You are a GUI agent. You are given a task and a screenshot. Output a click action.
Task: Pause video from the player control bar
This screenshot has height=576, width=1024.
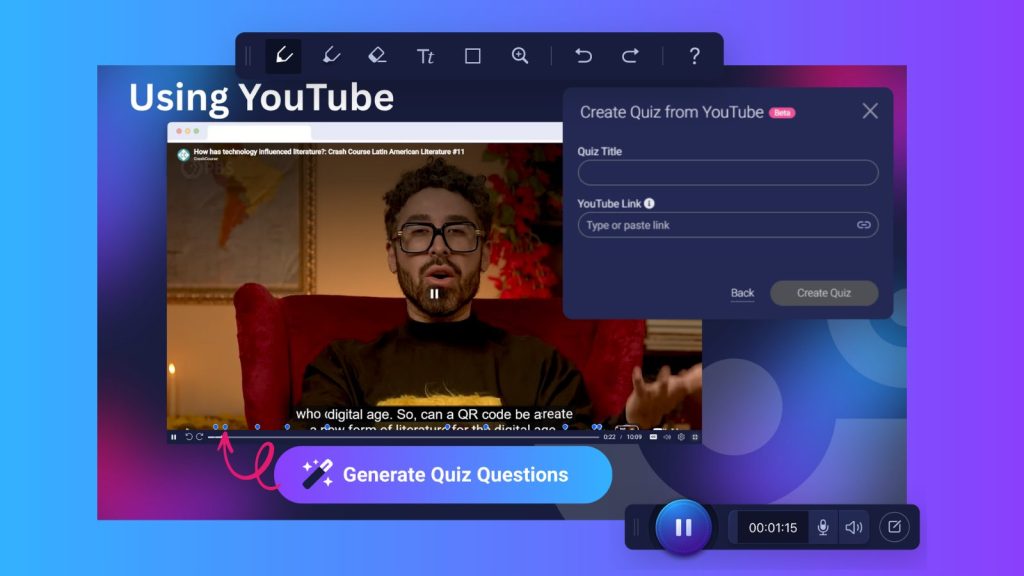tap(174, 437)
